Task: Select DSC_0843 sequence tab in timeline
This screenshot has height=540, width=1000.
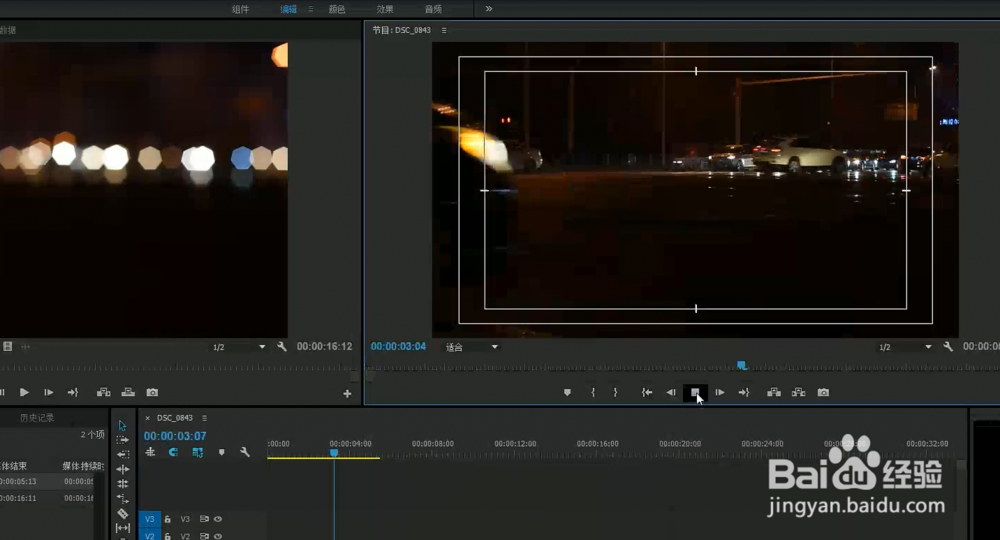Action: click(175, 418)
